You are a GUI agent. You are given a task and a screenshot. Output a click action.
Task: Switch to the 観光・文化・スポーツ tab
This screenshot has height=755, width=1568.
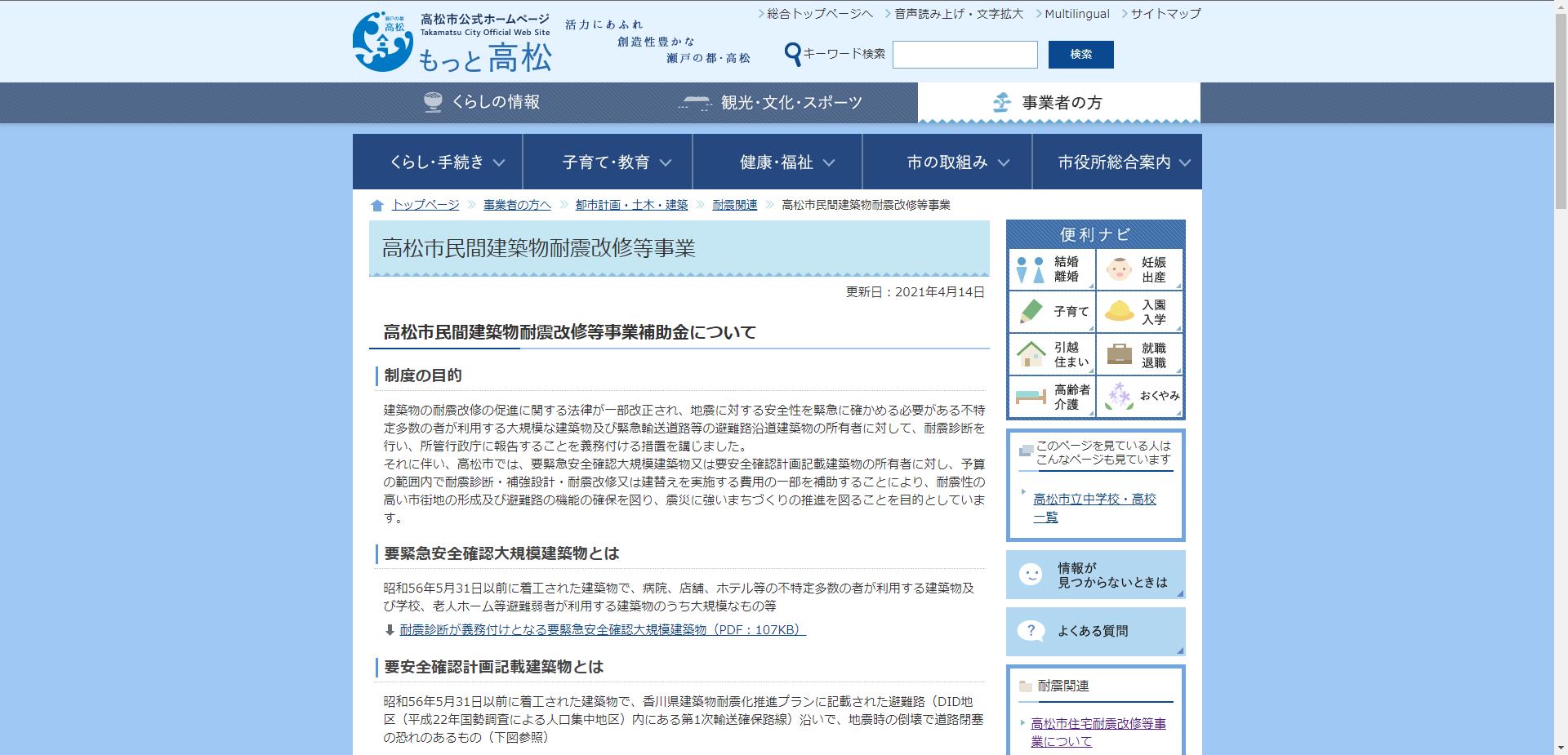(x=772, y=102)
